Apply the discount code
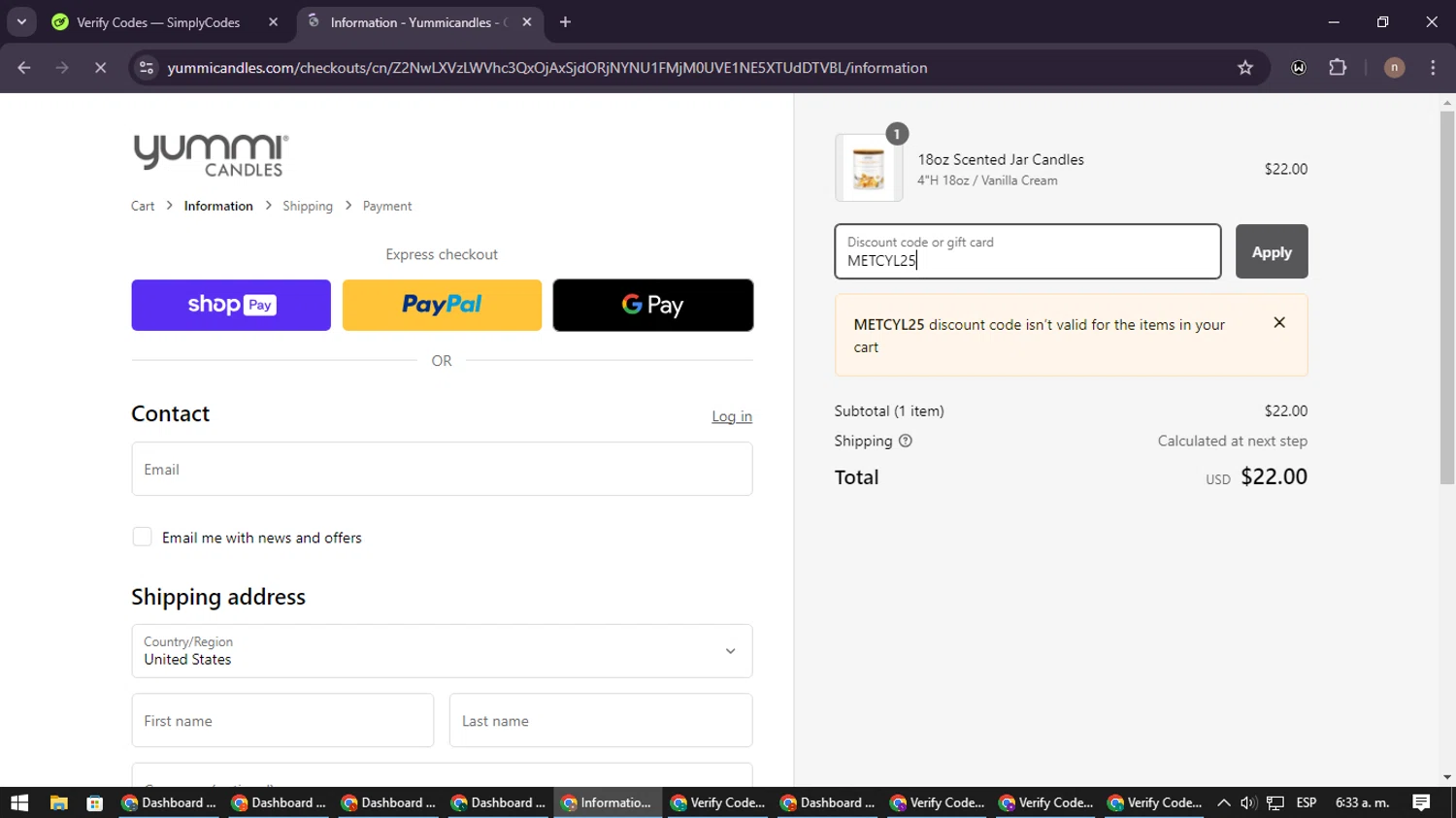The height and width of the screenshot is (818, 1456). tap(1272, 251)
